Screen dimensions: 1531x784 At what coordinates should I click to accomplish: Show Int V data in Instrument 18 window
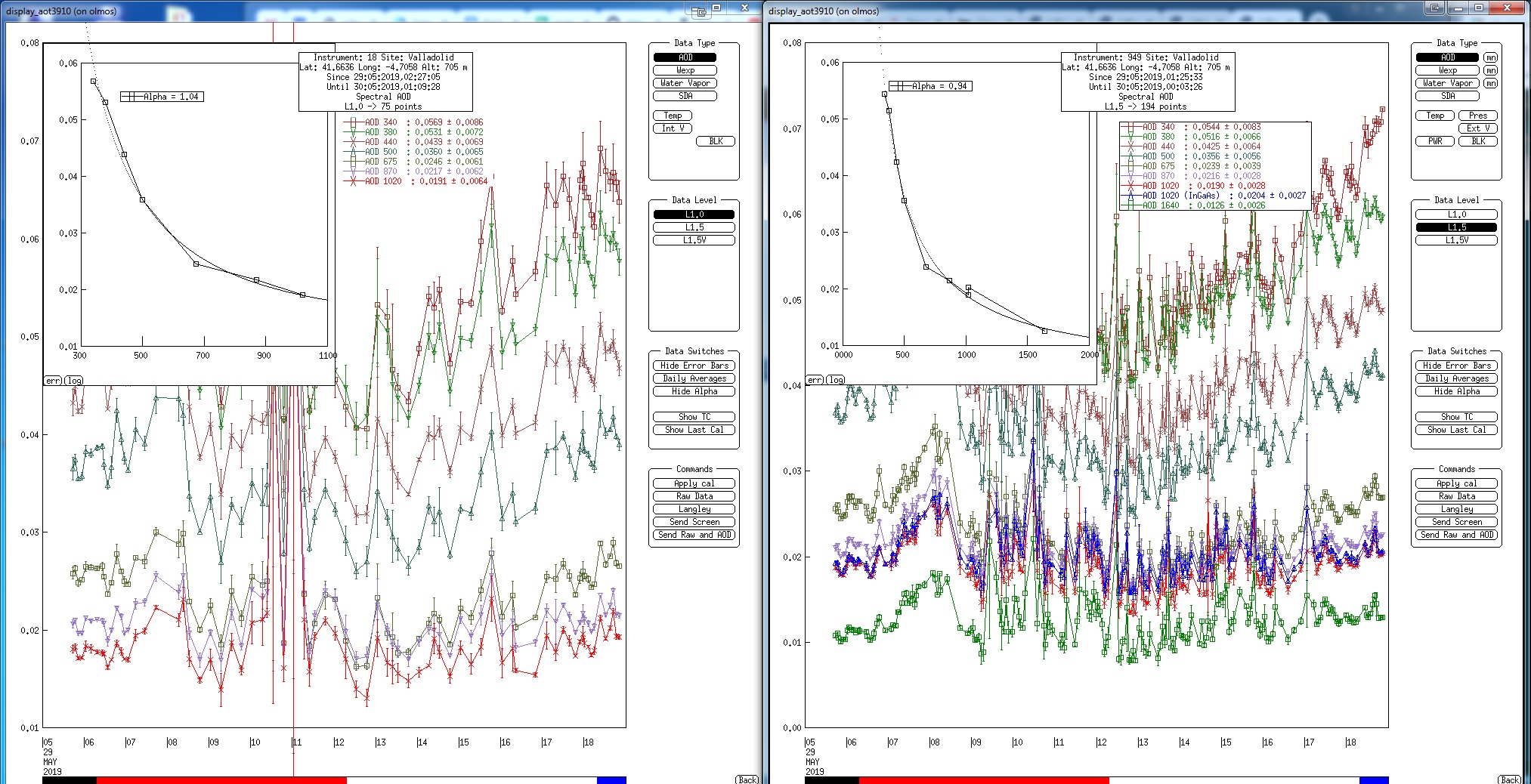tap(673, 128)
